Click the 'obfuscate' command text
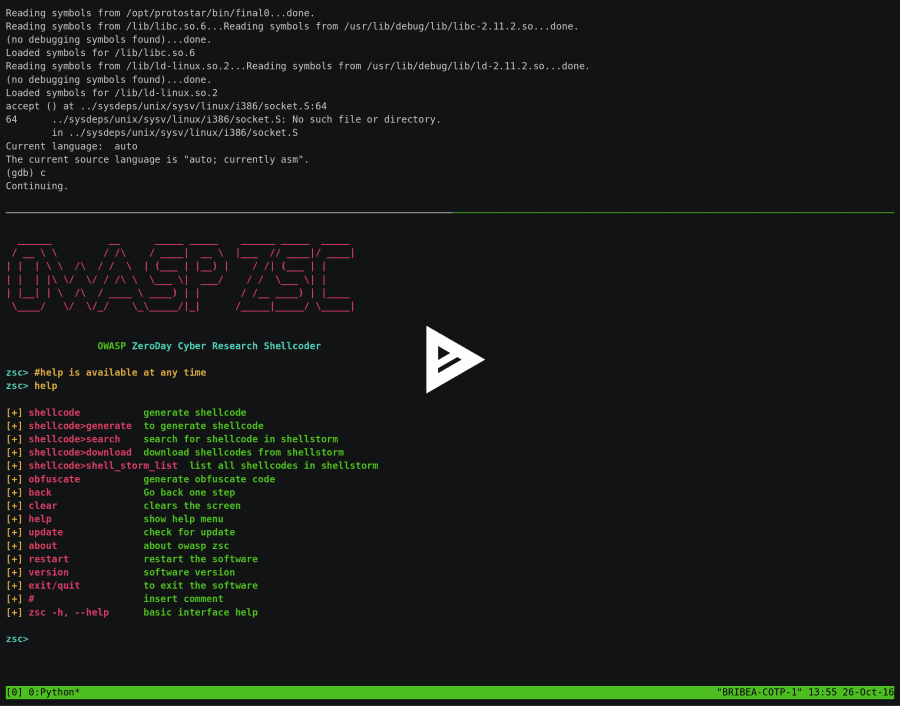The height and width of the screenshot is (706, 900). [x=54, y=479]
